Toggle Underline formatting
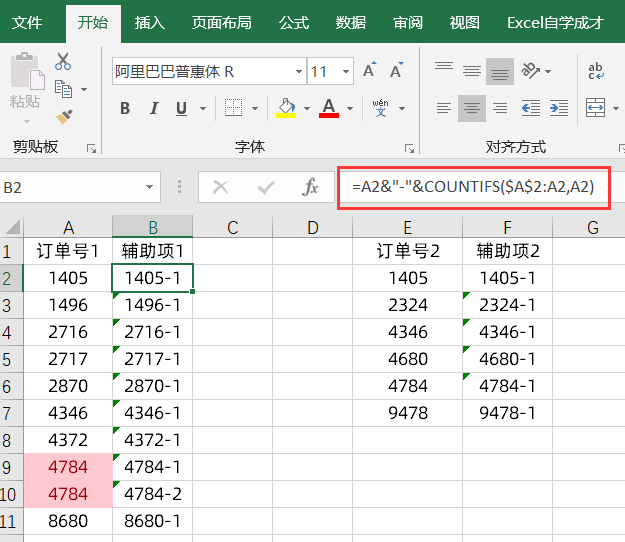The height and width of the screenshot is (542, 625). point(181,108)
